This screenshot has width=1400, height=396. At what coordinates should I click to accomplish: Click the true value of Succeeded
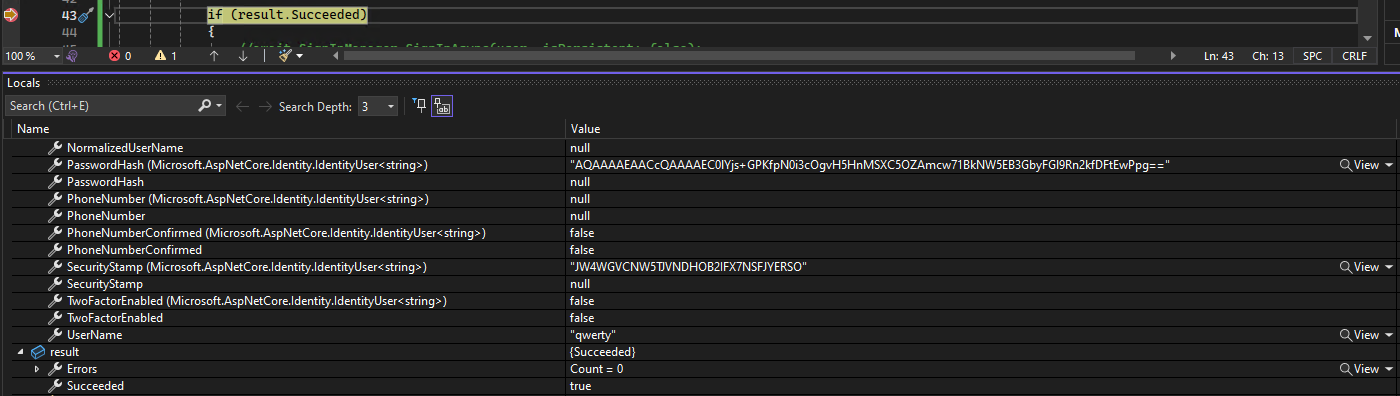580,386
